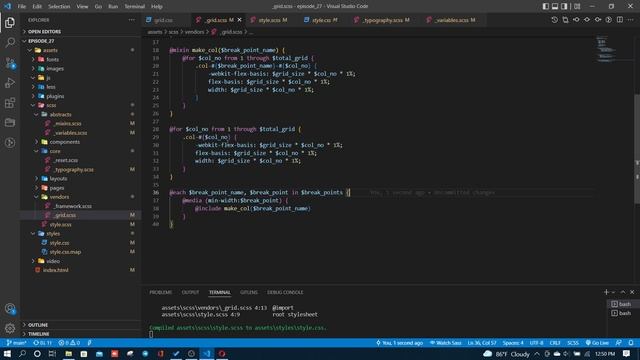640x360 pixels.
Task: Click Watch Sass in the status bar
Action: click(445, 343)
